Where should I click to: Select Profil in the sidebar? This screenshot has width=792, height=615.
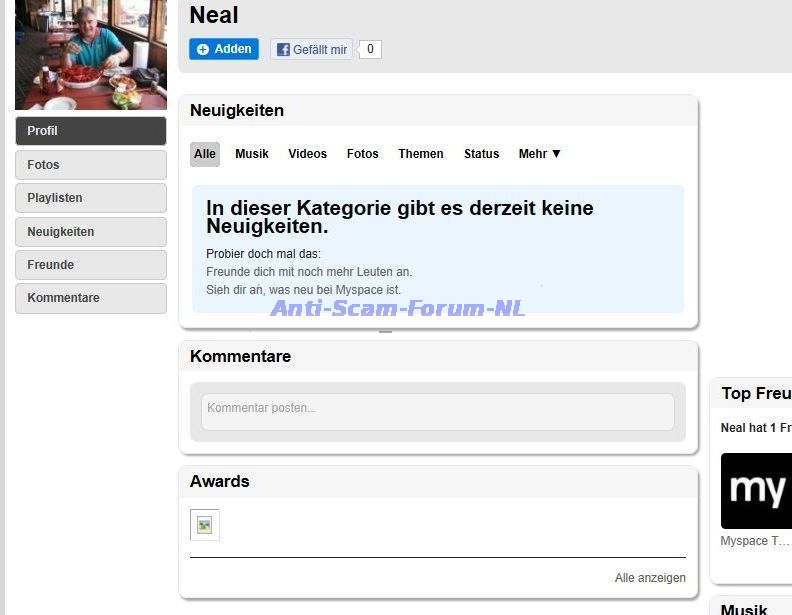[91, 131]
